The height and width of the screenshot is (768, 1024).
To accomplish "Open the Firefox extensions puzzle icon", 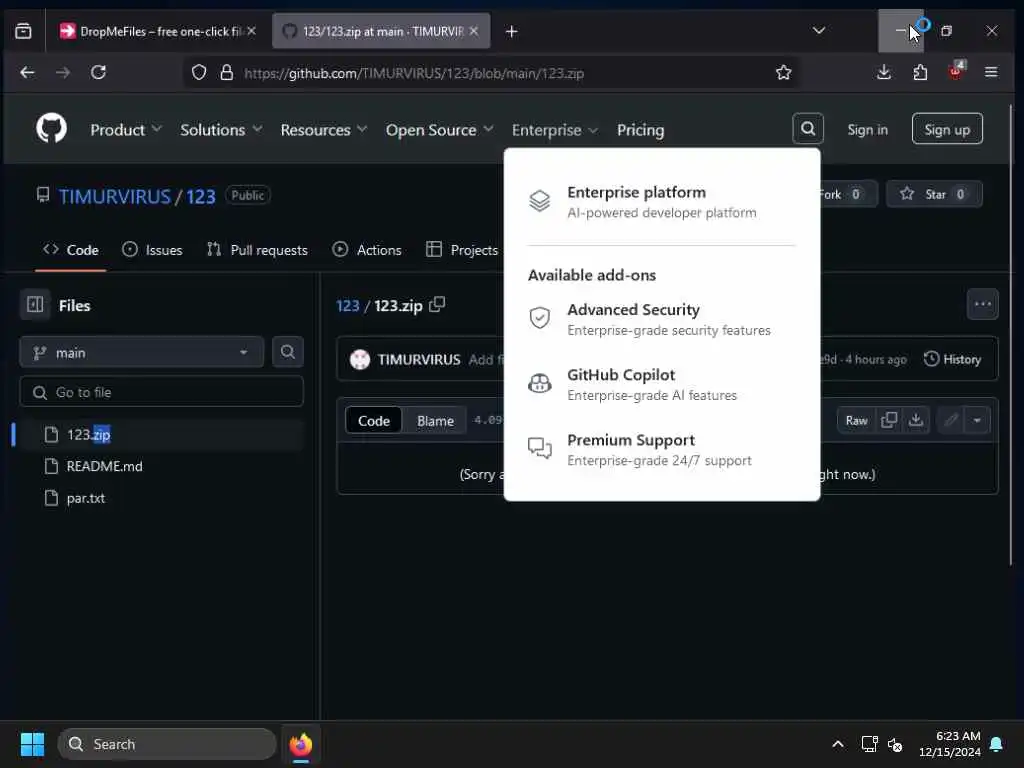I will (x=920, y=72).
